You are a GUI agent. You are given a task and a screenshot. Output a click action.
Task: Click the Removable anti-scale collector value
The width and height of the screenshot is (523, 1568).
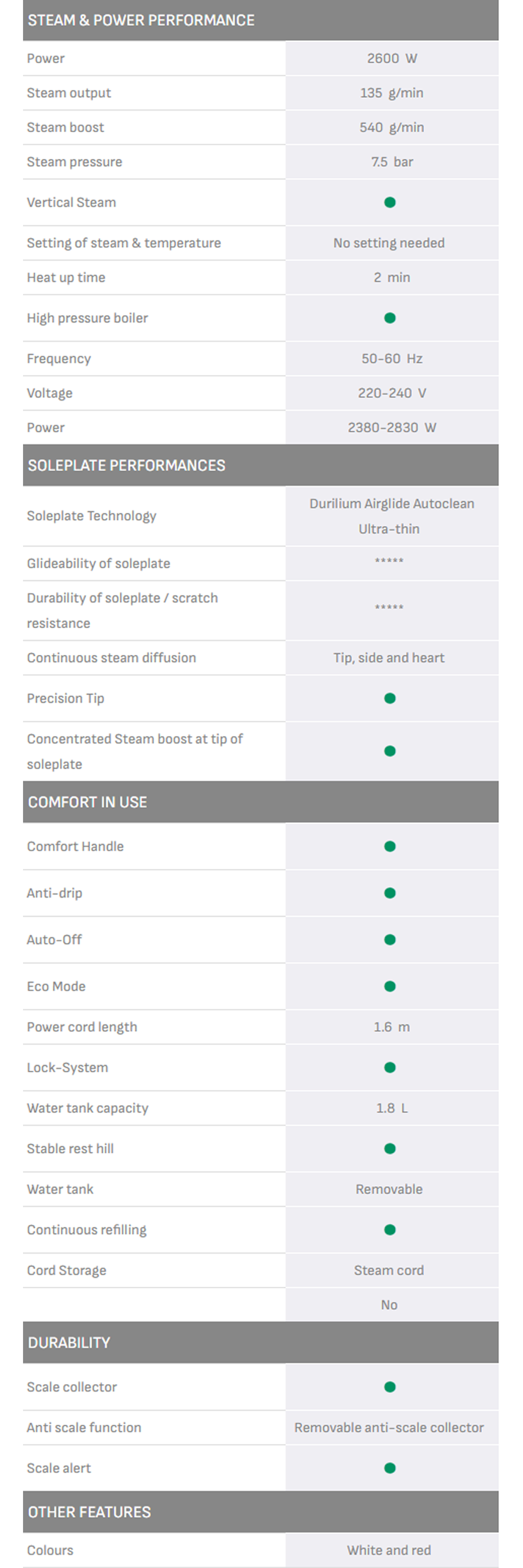point(389,1427)
